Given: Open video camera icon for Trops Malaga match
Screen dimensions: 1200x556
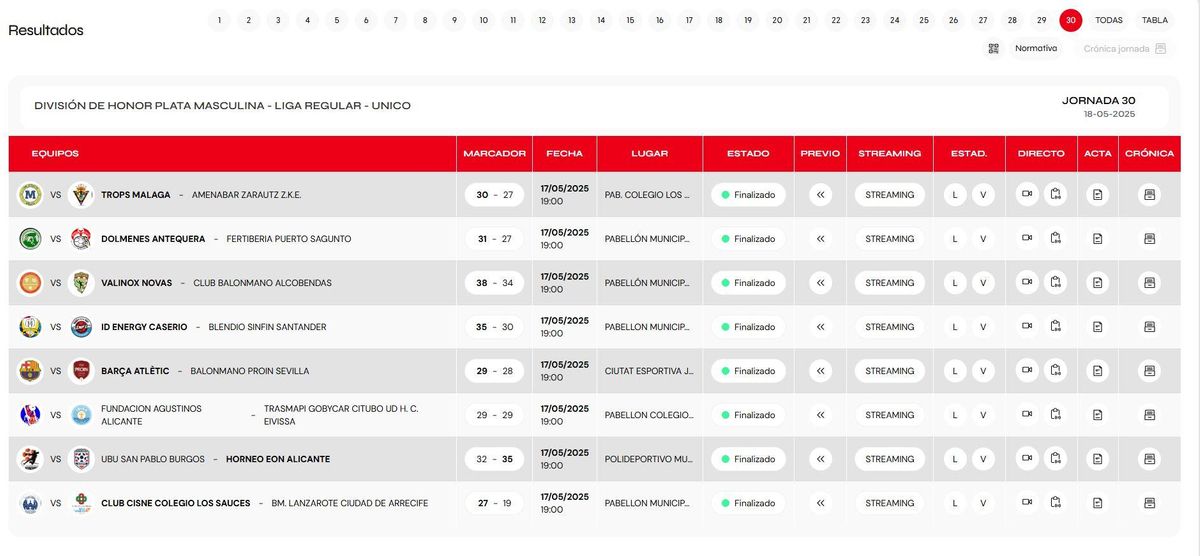Looking at the screenshot, I should [x=1027, y=195].
